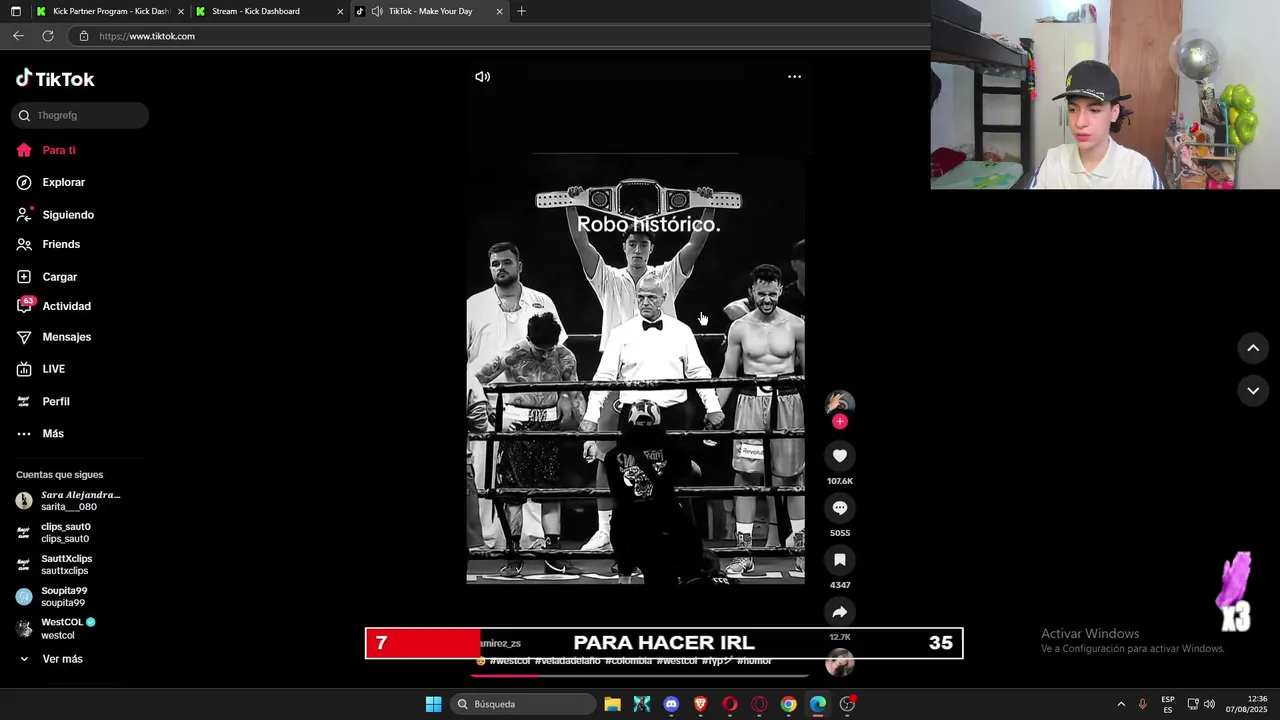Open Windows Start menu

pos(433,704)
